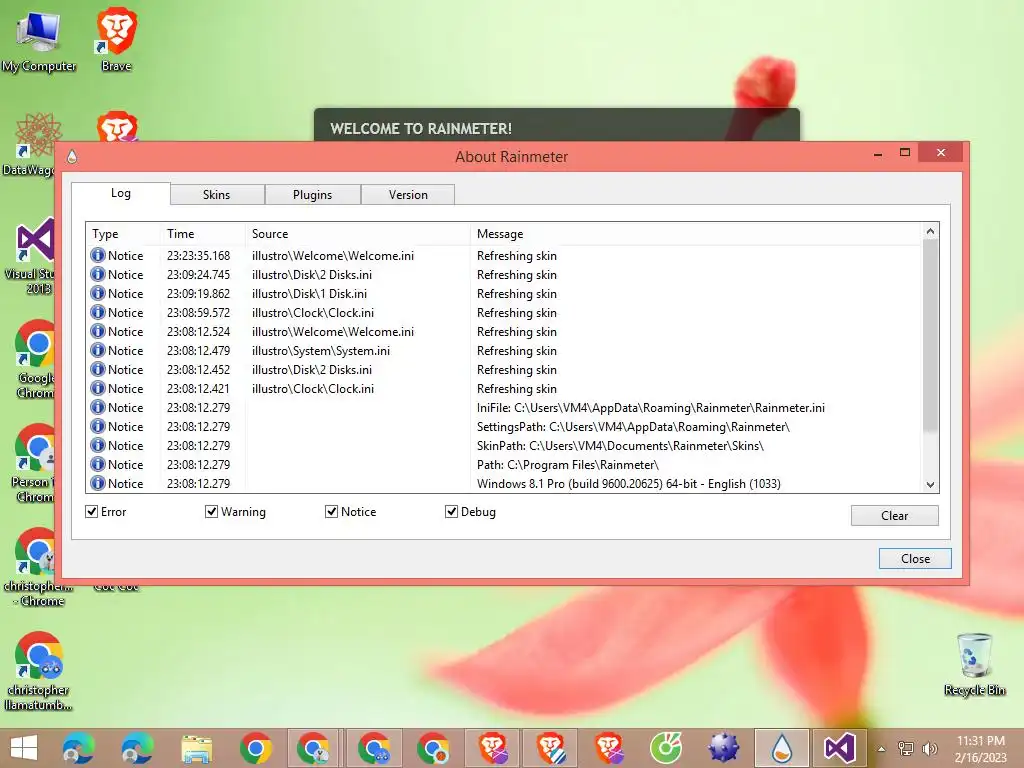The width and height of the screenshot is (1024, 768).
Task: Select the Path: C:\Program Files\Rainmeter\ message
Action: point(568,464)
